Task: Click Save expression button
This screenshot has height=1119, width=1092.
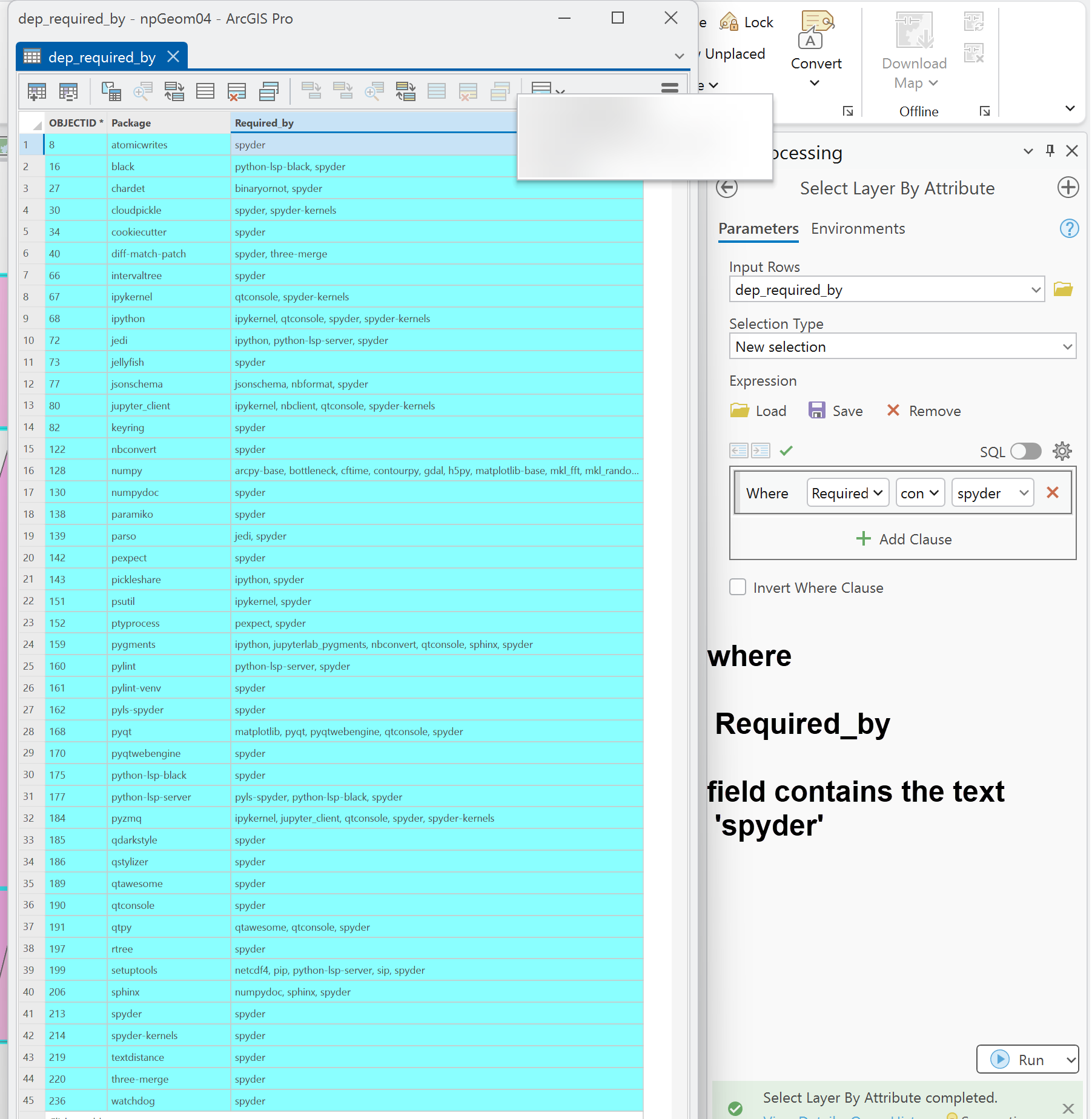Action: 836,411
